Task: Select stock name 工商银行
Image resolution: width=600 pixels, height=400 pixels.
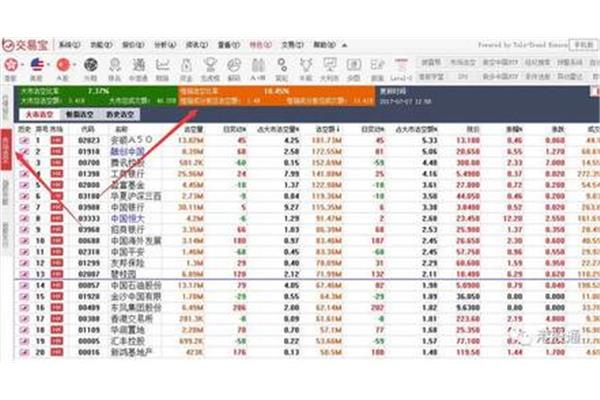Action: tap(127, 174)
